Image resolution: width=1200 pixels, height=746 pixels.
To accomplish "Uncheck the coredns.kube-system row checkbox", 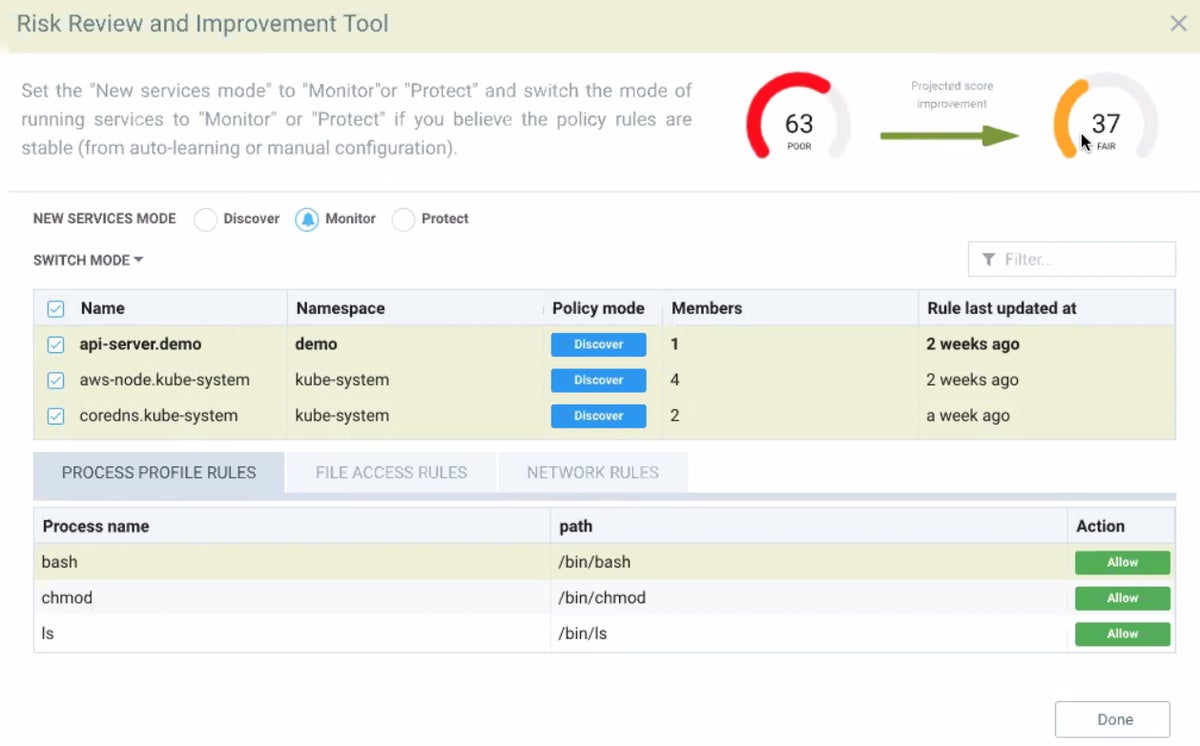I will tap(56, 416).
